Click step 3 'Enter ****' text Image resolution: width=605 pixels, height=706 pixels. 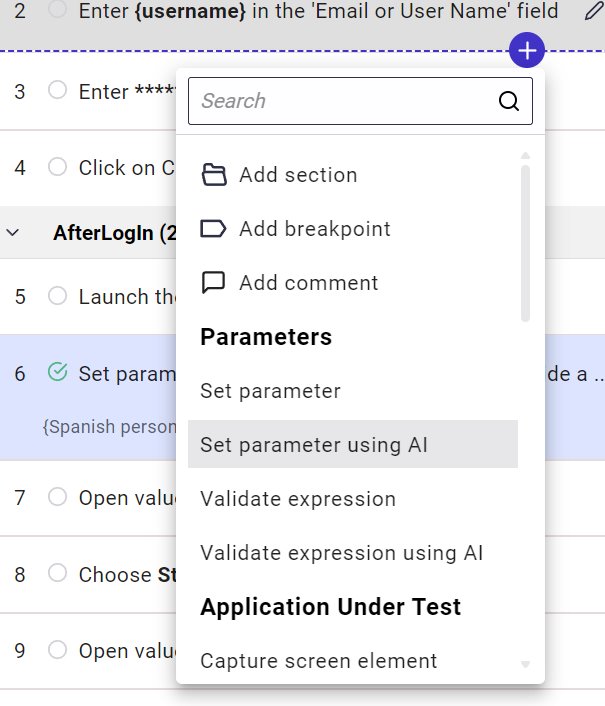(x=127, y=92)
